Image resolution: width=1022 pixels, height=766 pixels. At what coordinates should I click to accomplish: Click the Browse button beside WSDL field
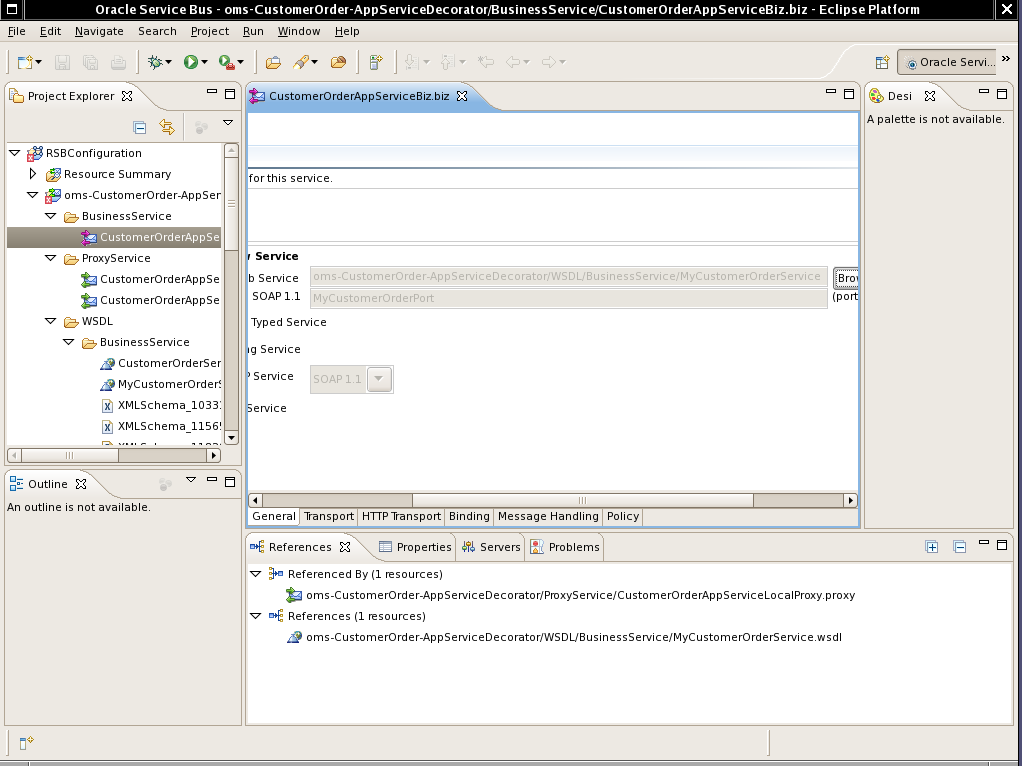846,277
